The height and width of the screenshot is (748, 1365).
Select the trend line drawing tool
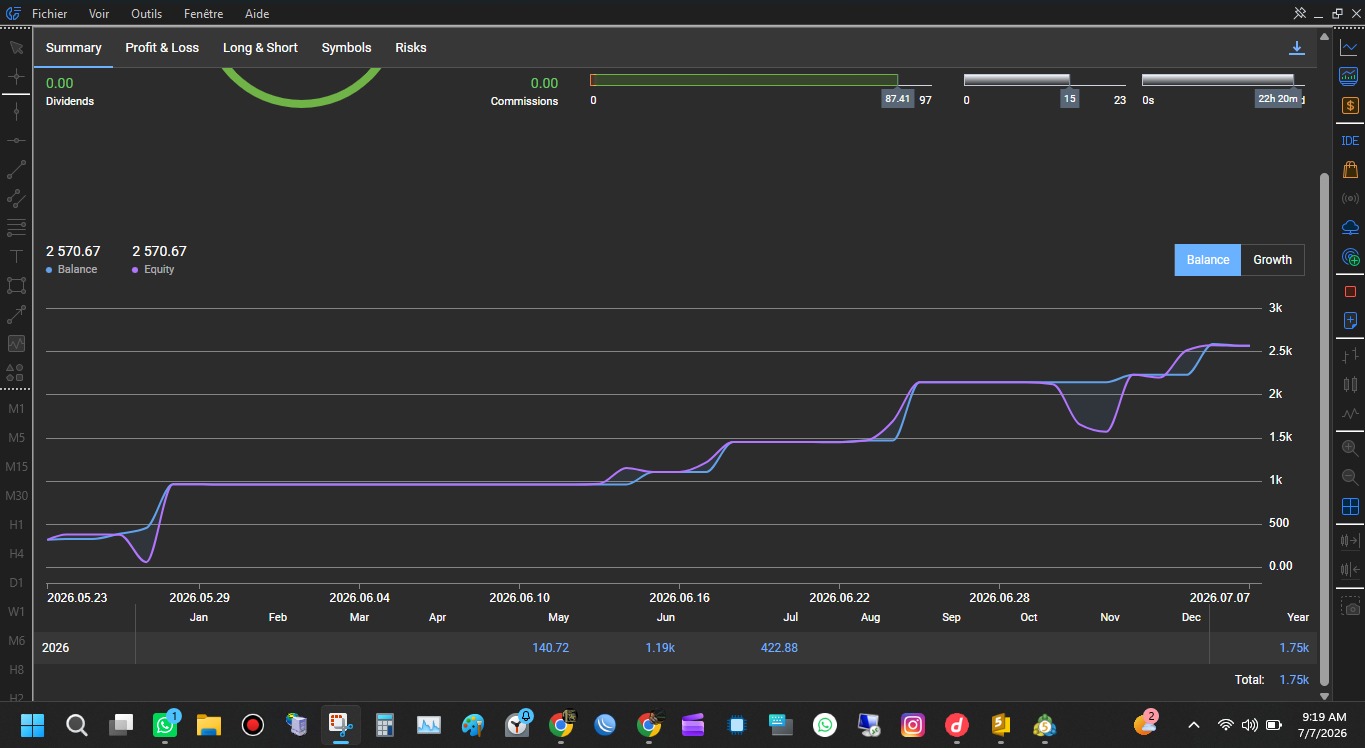pyautogui.click(x=16, y=169)
